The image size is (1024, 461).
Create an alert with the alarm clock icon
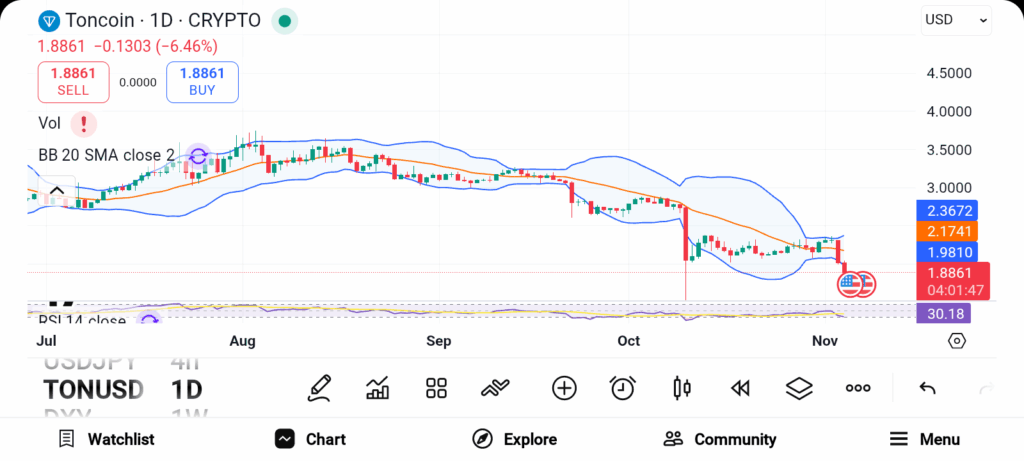click(623, 388)
